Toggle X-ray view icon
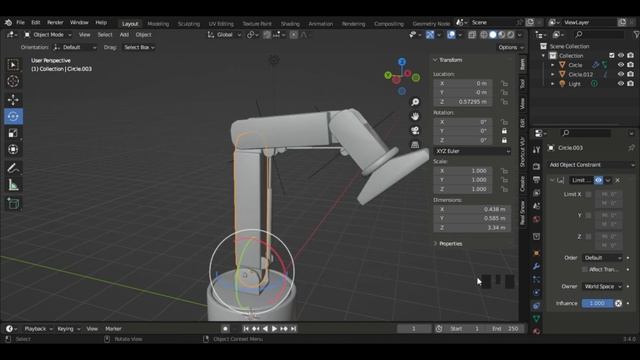The width and height of the screenshot is (640, 360). pos(472,35)
